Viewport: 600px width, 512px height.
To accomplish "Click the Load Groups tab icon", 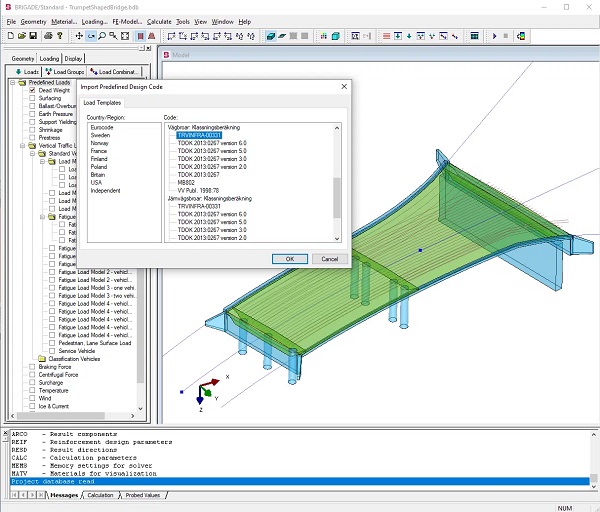I will pos(48,72).
